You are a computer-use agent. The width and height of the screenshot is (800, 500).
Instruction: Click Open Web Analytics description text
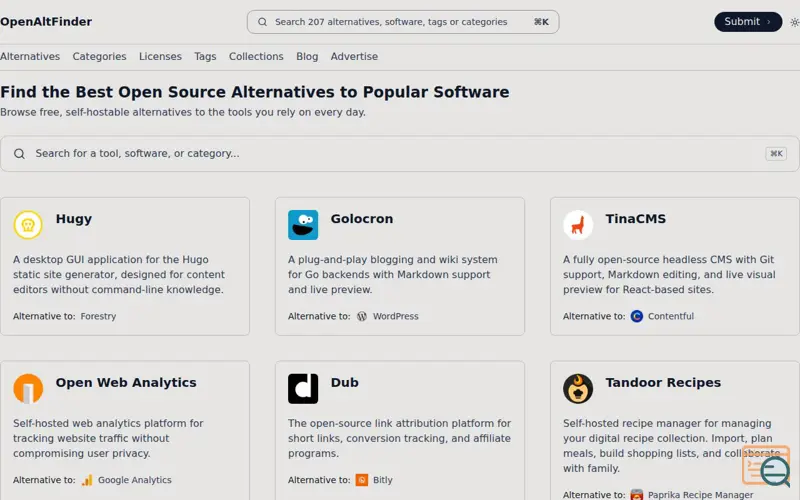108,438
